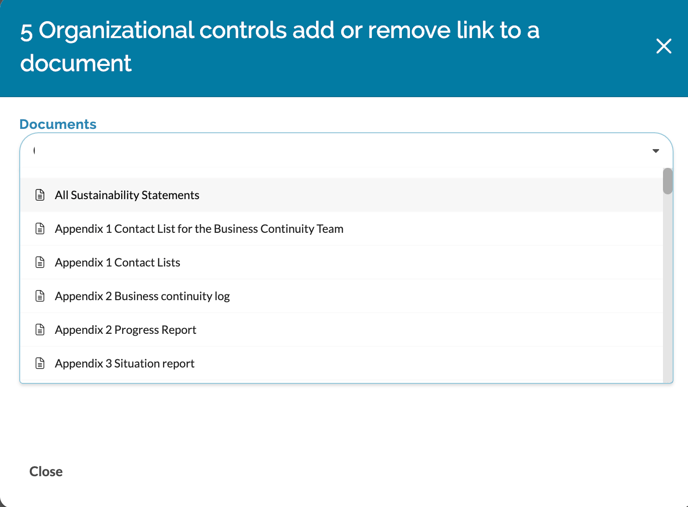Click the Documents field label

(x=58, y=124)
